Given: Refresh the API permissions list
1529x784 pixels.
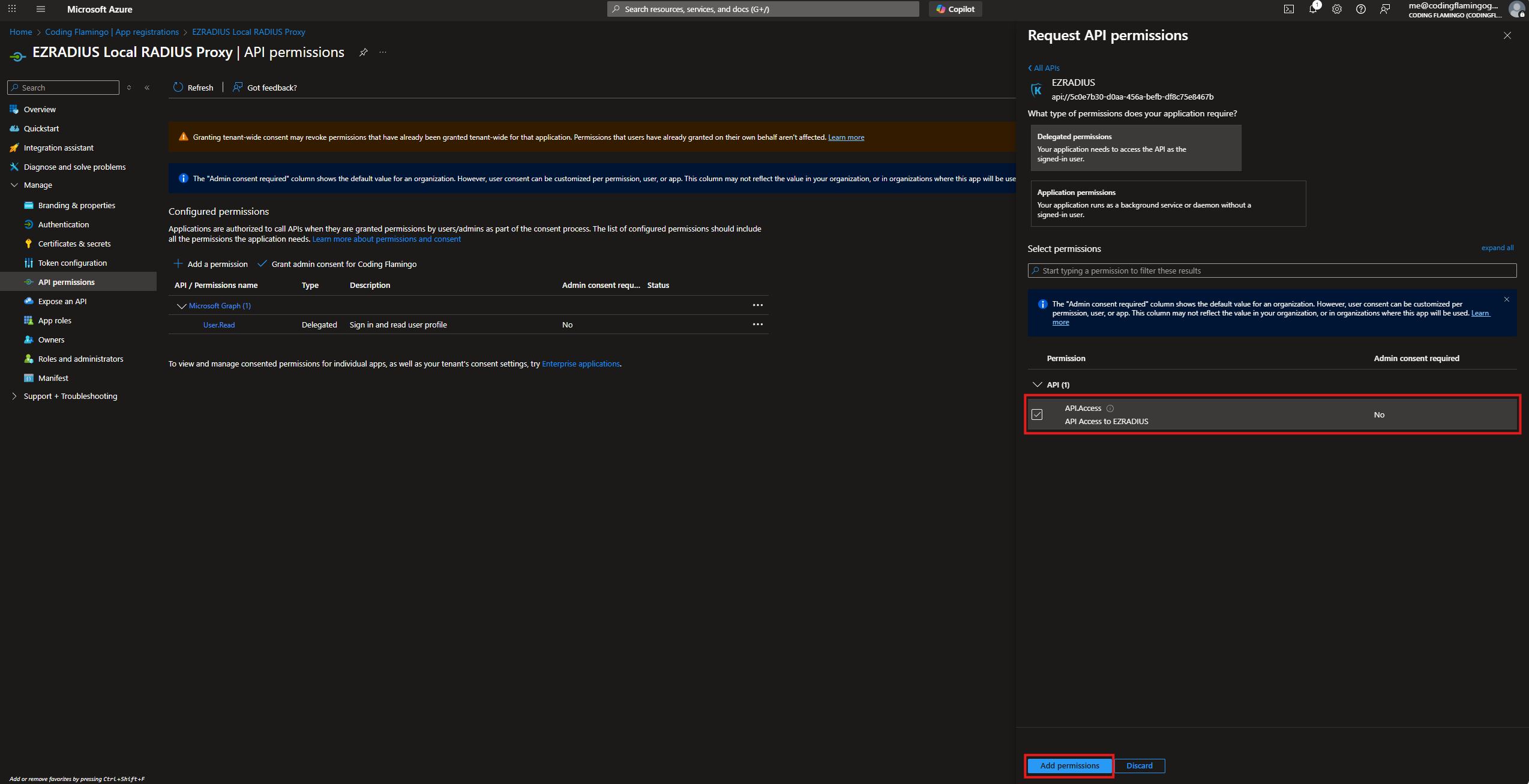Looking at the screenshot, I should 193,88.
